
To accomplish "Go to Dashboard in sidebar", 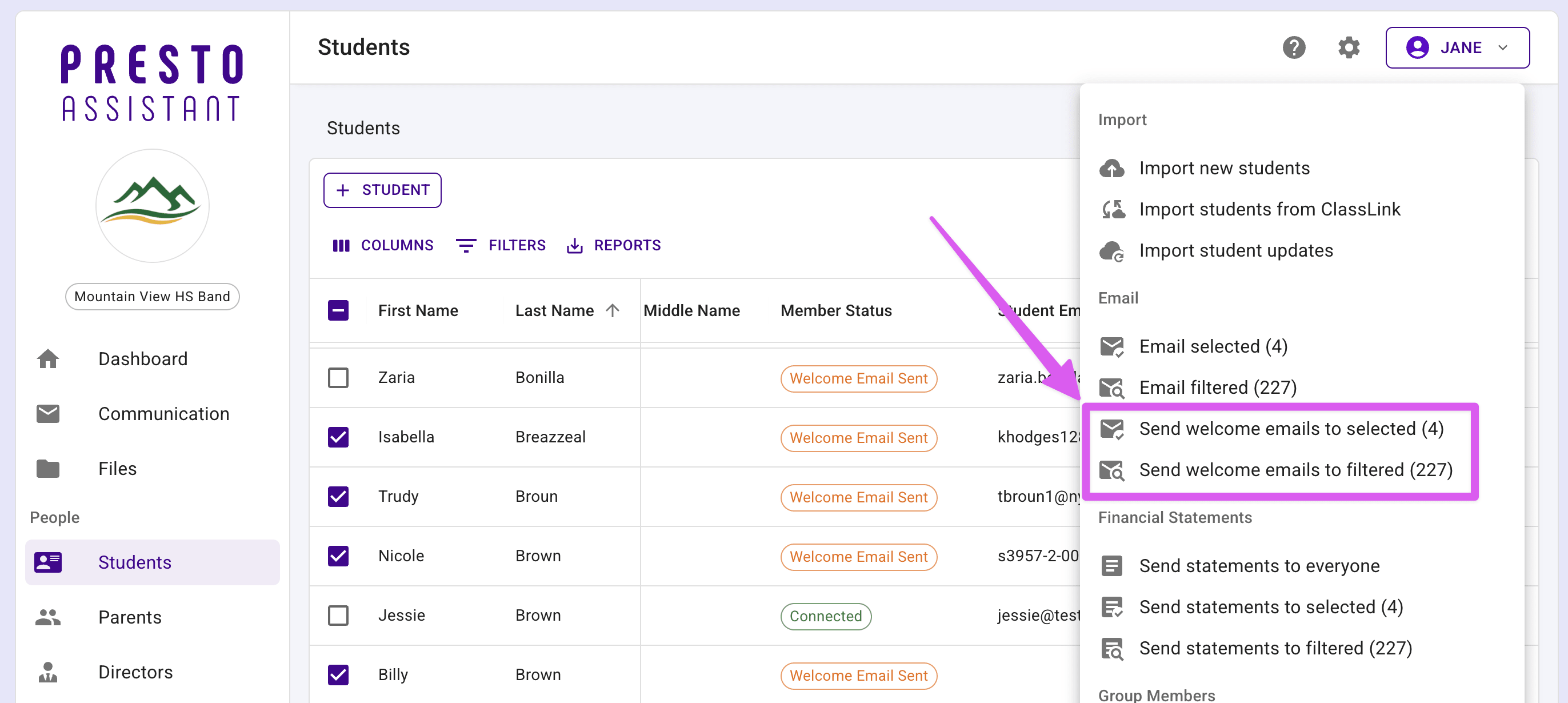I will 152,359.
